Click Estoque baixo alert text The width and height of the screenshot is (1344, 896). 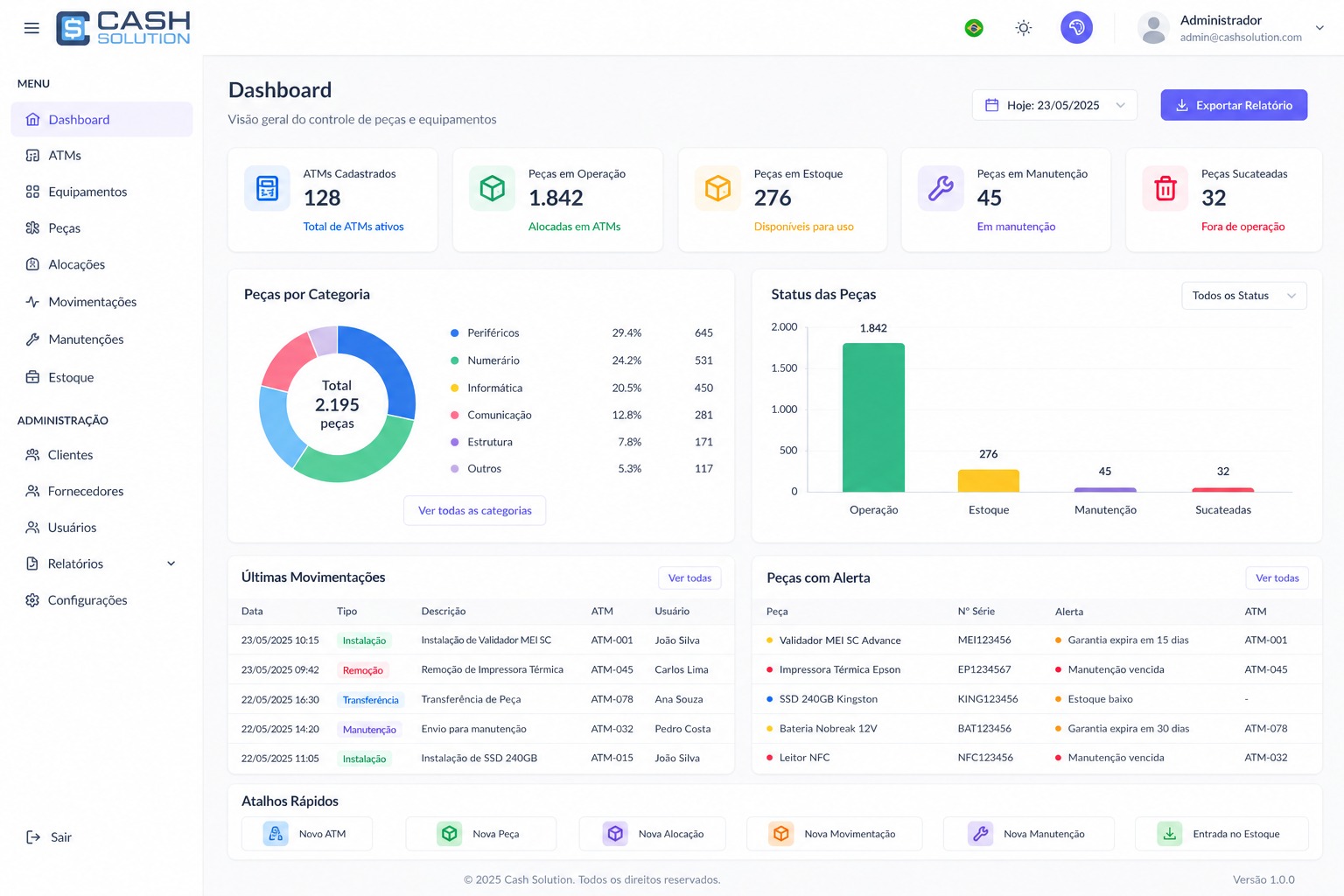1100,699
